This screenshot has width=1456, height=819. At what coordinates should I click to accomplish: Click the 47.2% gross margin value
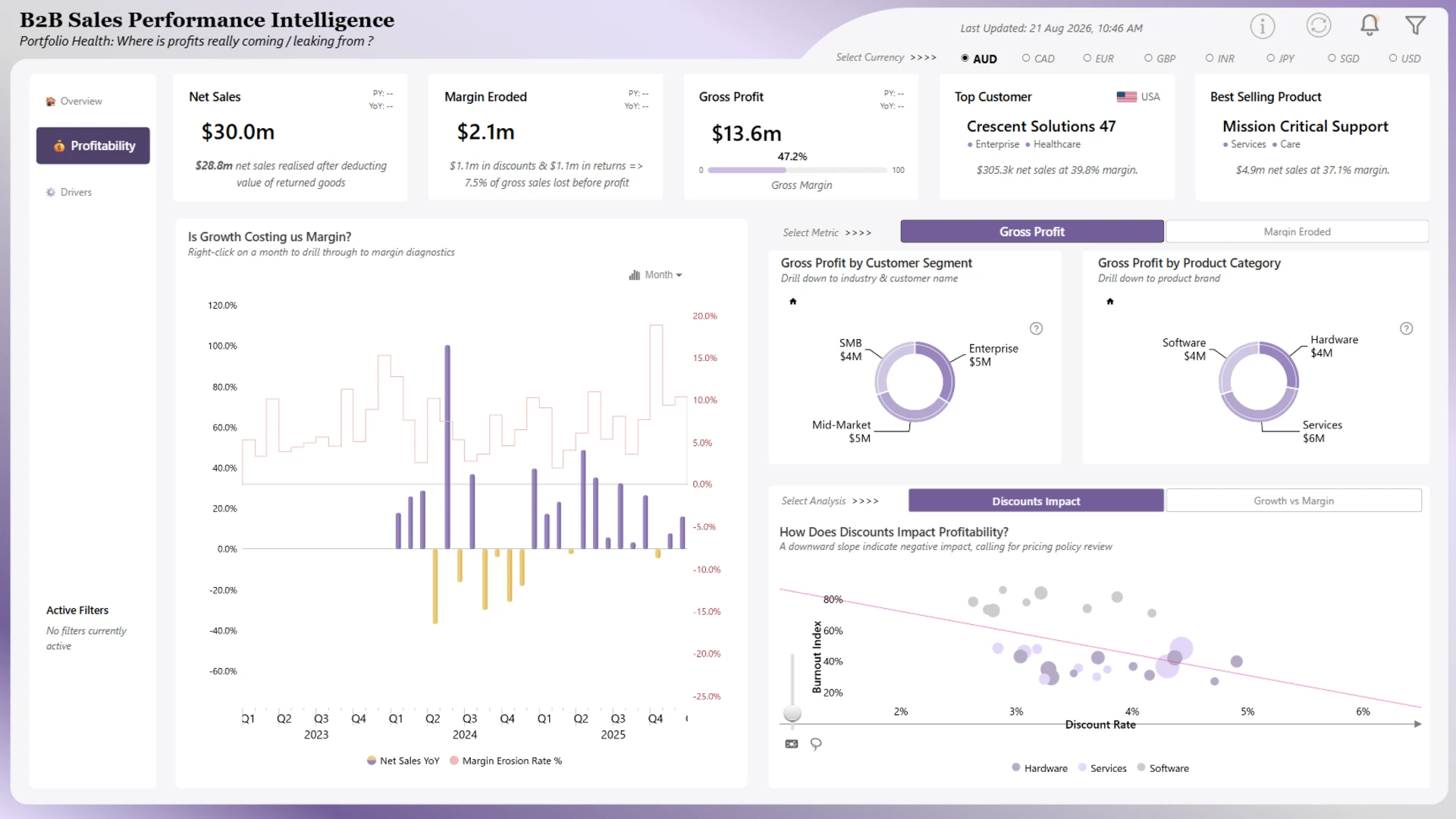pos(792,156)
